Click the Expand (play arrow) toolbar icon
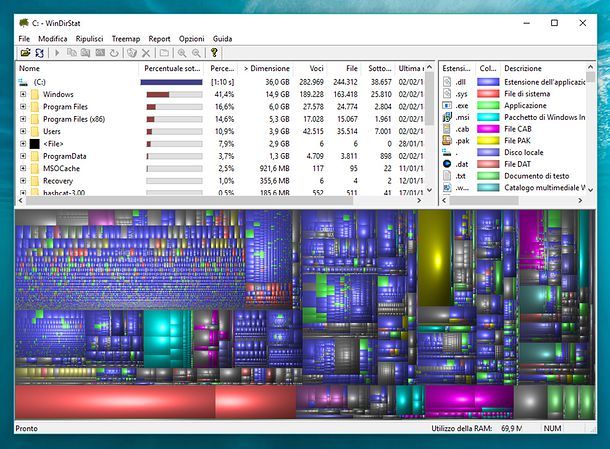This screenshot has width=610, height=449. (x=57, y=53)
